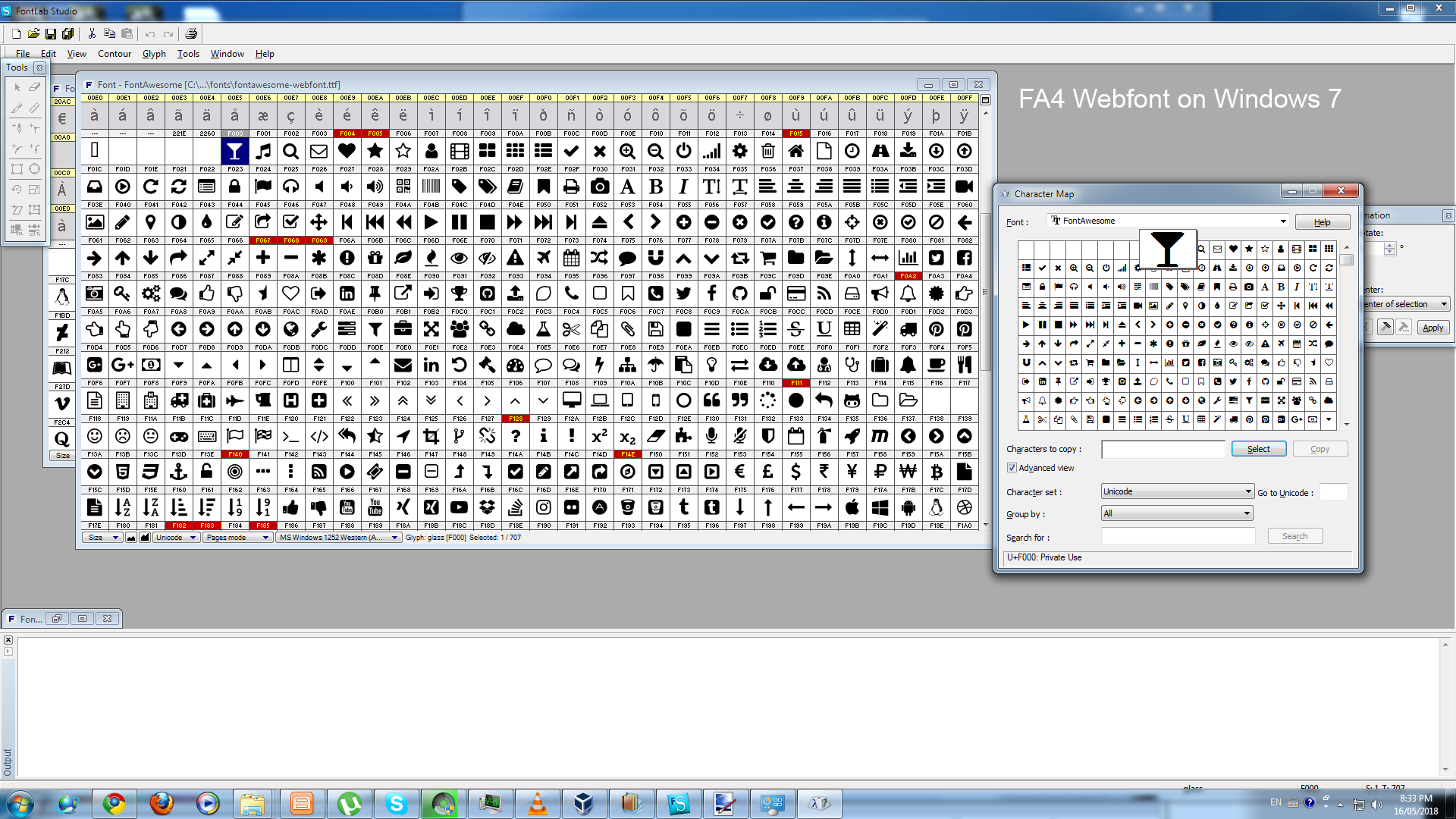Click the Save All toolbar icon
This screenshot has width=1456, height=819.
coord(68,33)
